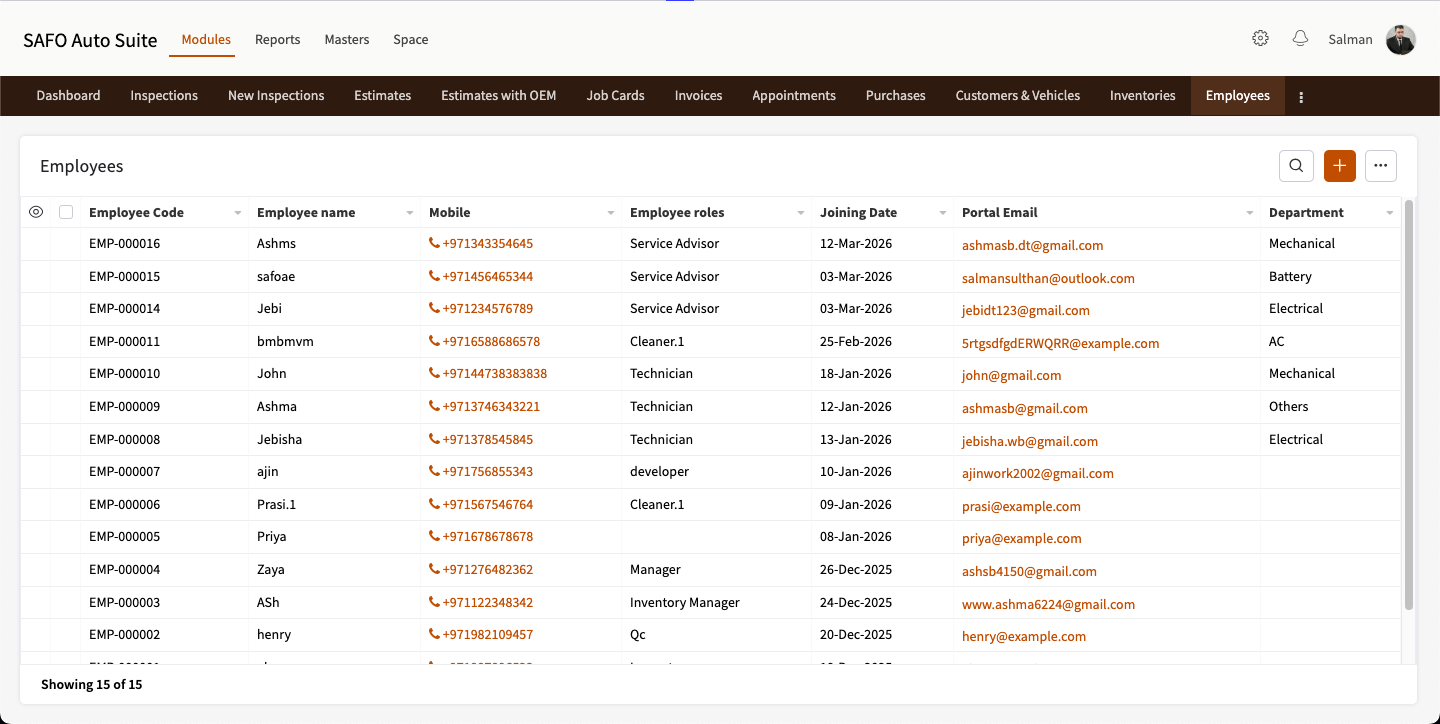1440x724 pixels.
Task: Go to the Job Cards tab
Action: 615,96
